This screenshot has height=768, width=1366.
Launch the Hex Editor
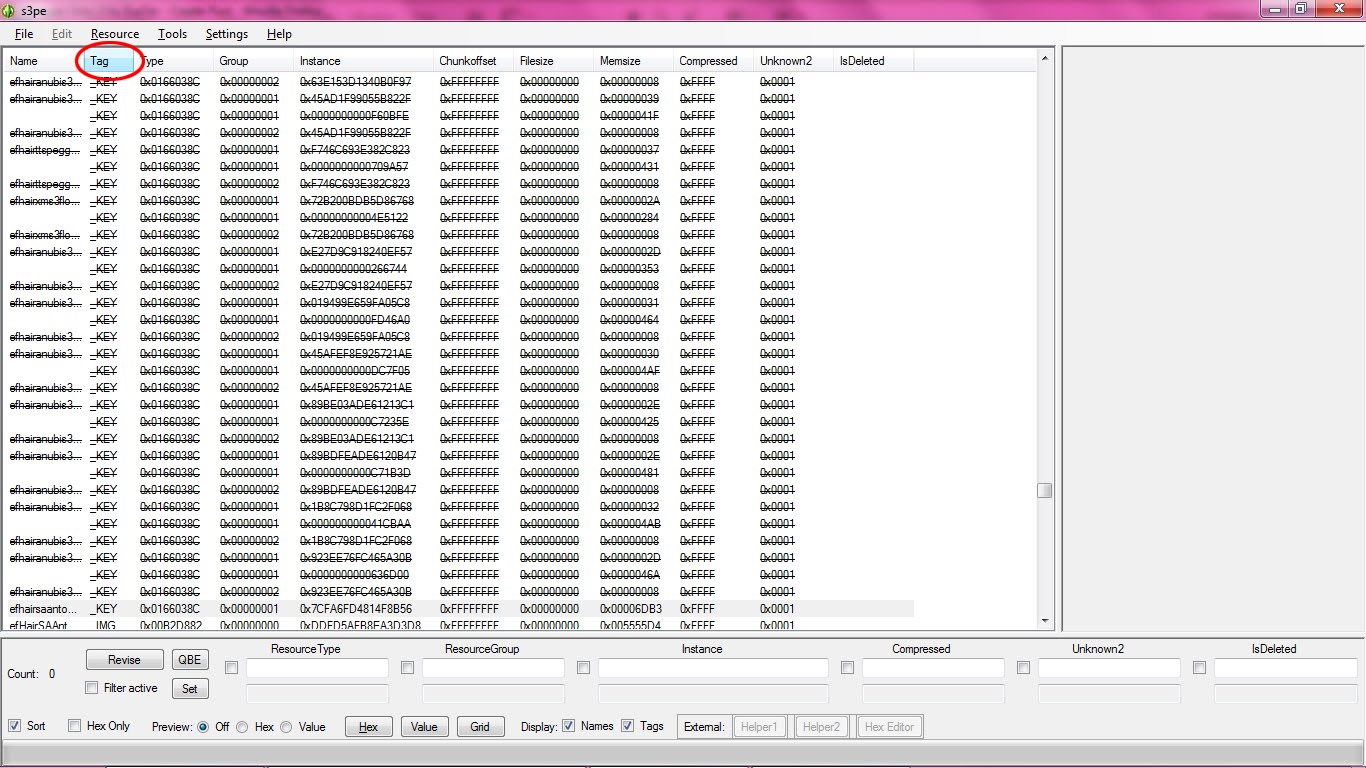(x=889, y=726)
